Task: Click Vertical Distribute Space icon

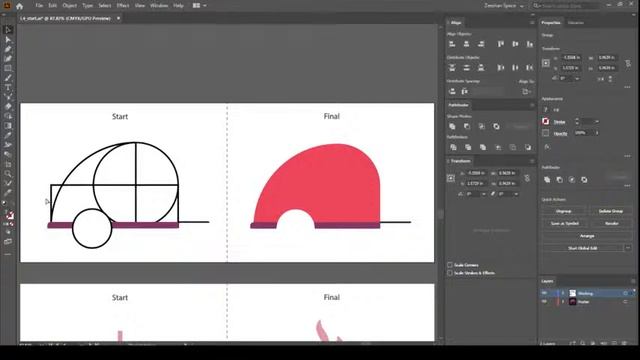Action: coord(452,91)
